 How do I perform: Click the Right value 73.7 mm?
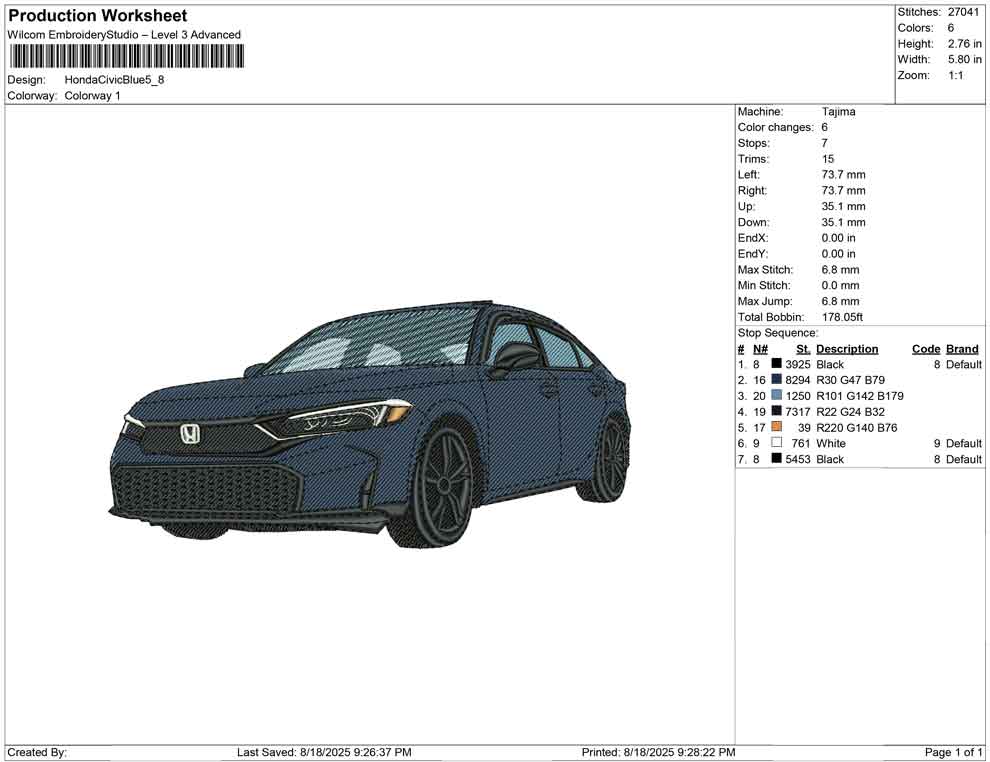coord(844,191)
